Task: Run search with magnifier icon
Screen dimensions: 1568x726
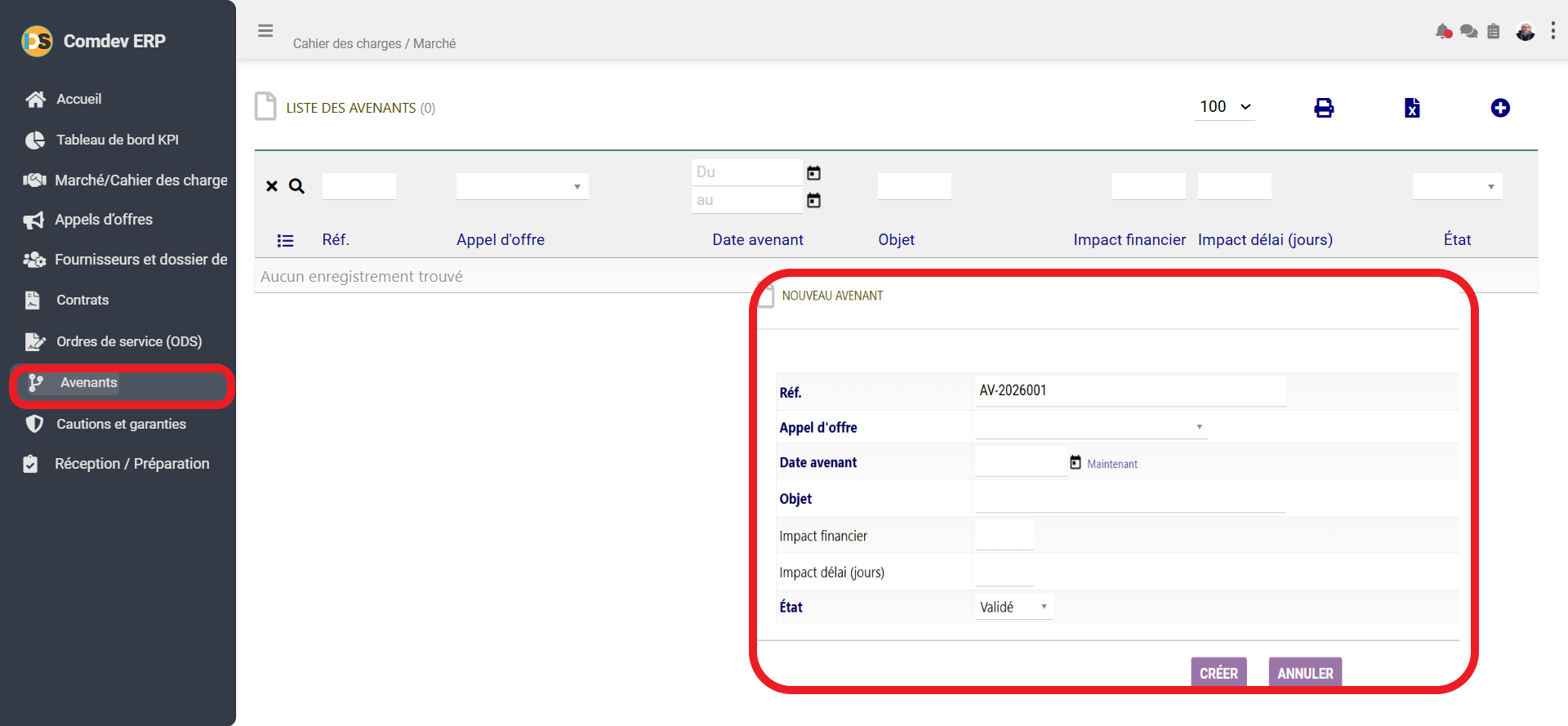Action: [296, 186]
